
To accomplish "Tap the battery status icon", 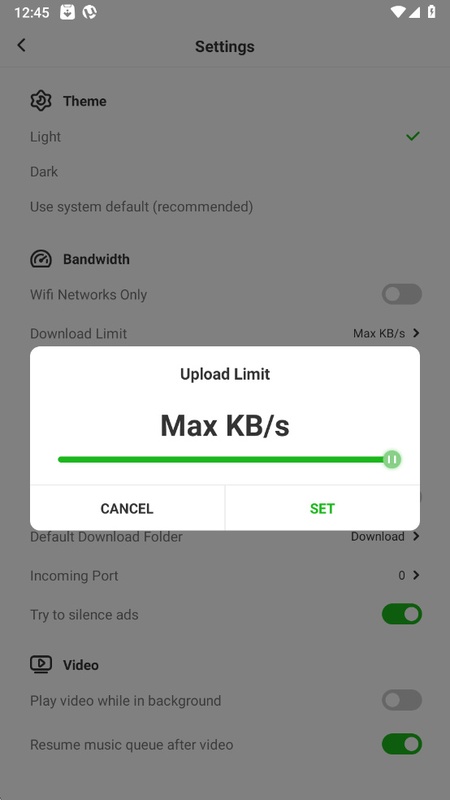I will [x=432, y=12].
